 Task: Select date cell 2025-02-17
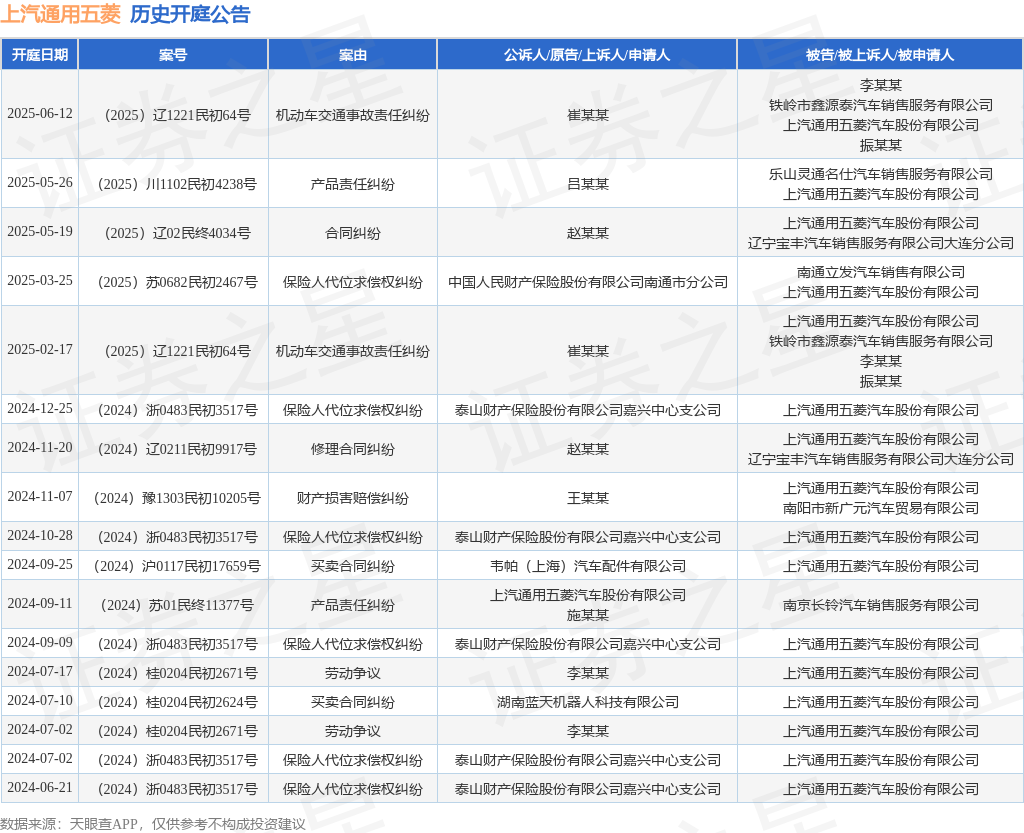pyautogui.click(x=40, y=350)
